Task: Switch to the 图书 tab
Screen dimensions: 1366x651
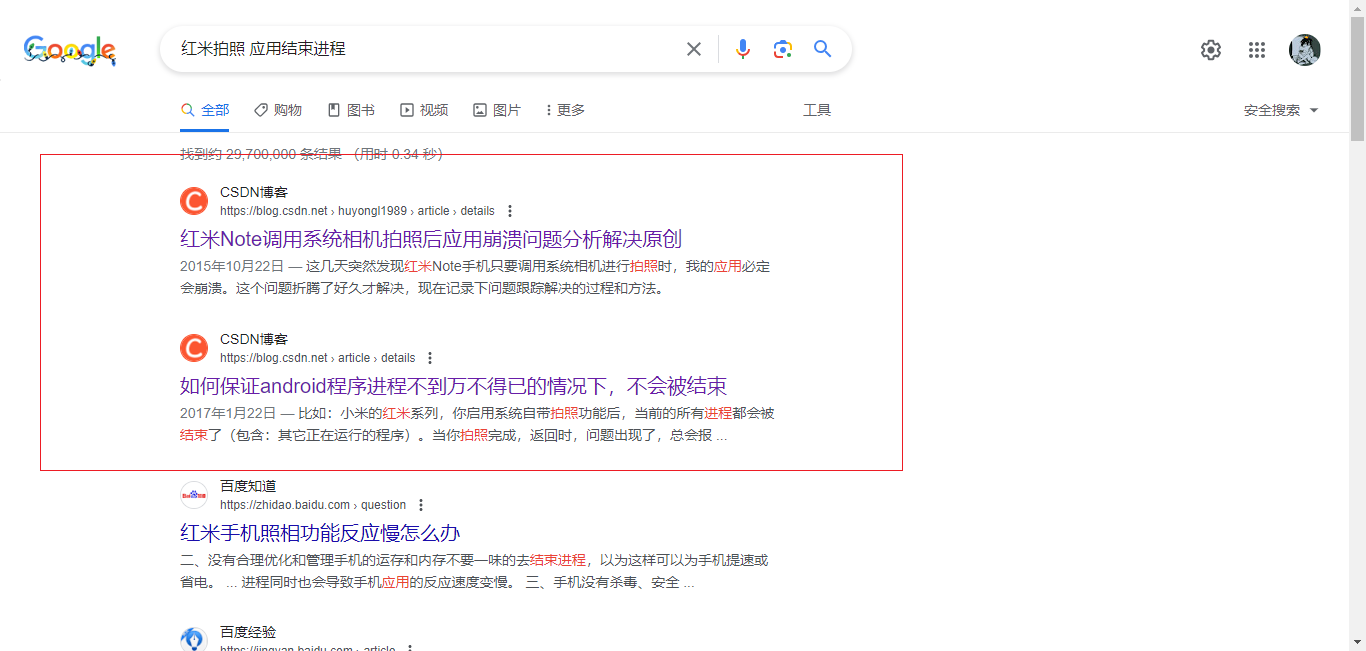Action: click(x=351, y=110)
